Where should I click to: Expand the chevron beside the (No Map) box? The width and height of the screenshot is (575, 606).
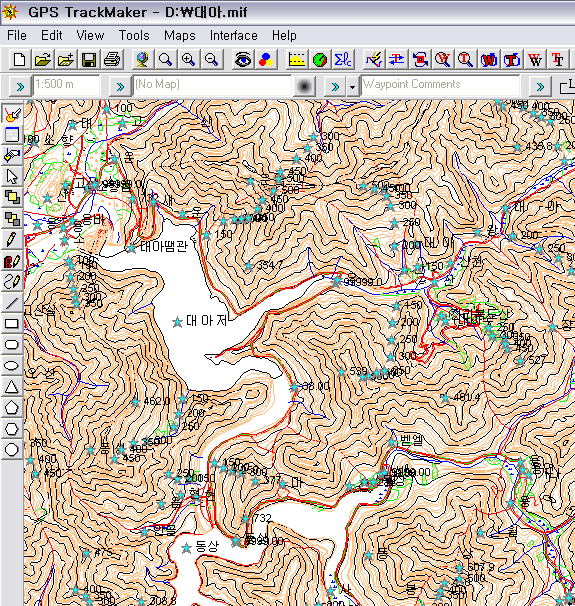pos(120,86)
